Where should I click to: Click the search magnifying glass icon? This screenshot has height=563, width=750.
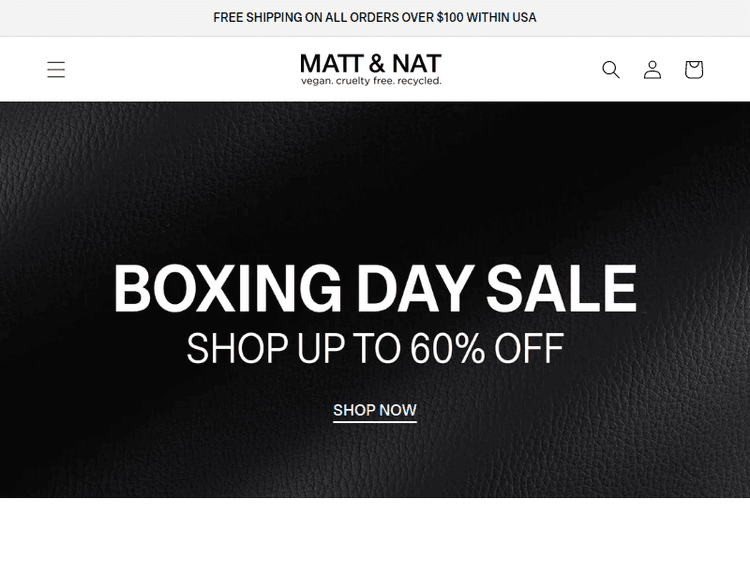pyautogui.click(x=611, y=69)
